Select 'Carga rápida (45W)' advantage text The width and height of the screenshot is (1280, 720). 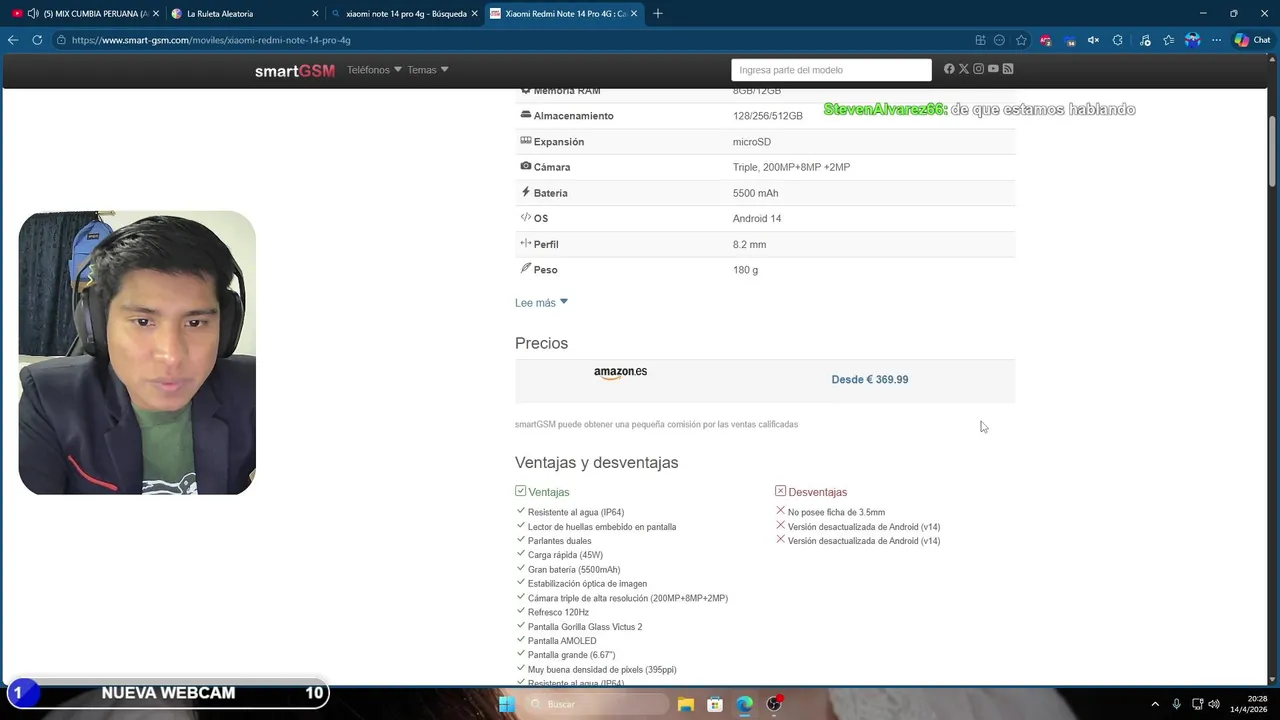point(565,555)
